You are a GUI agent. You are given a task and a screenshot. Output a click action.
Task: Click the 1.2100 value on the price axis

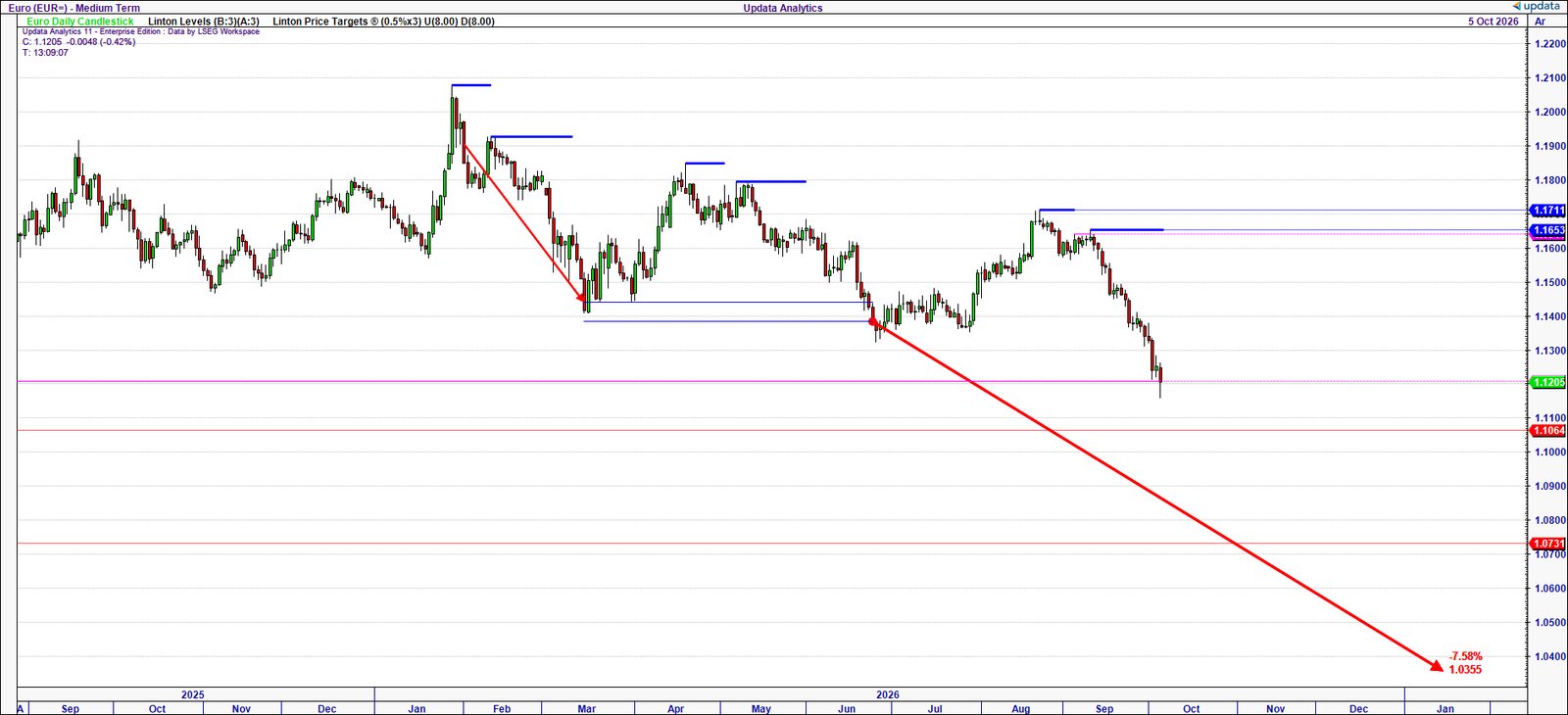(x=1549, y=78)
